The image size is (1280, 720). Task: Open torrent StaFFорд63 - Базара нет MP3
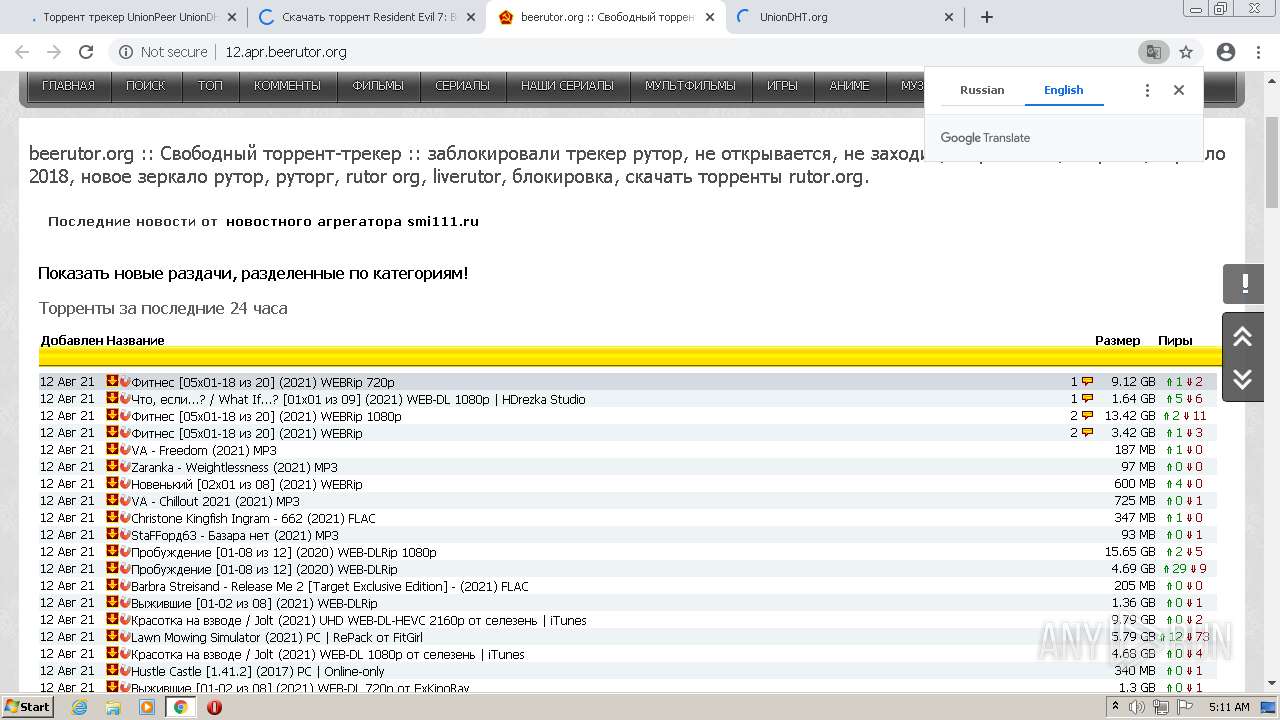(x=235, y=535)
